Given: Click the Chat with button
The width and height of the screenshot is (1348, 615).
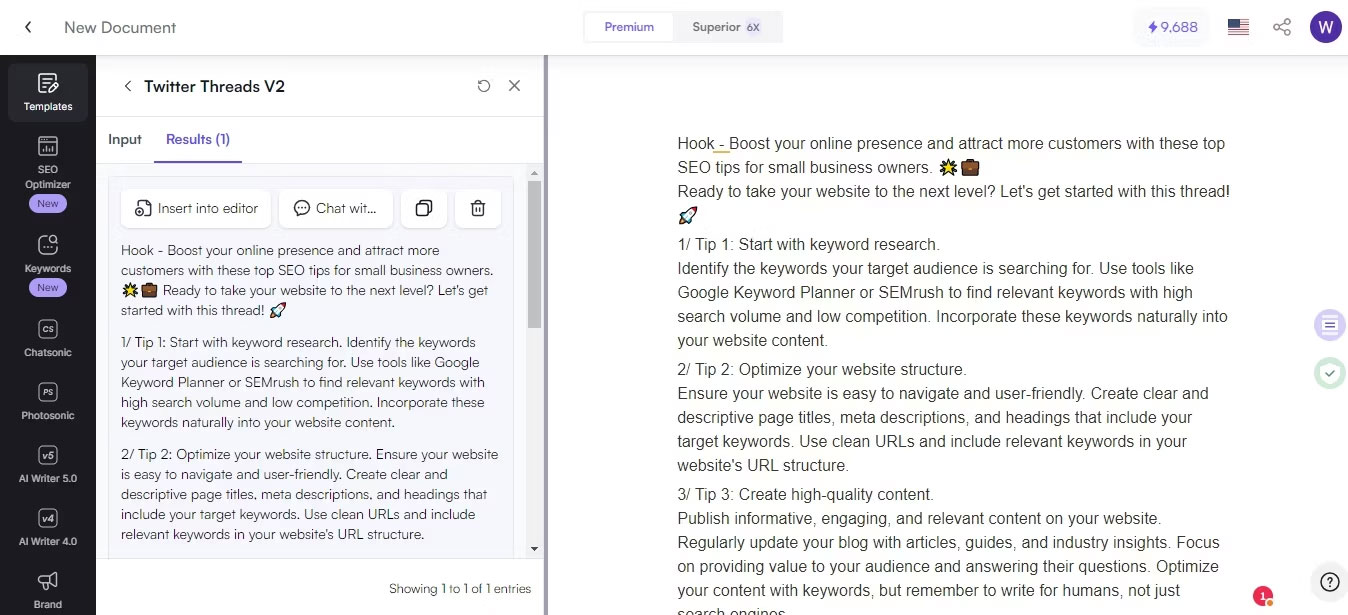Looking at the screenshot, I should pos(335,208).
